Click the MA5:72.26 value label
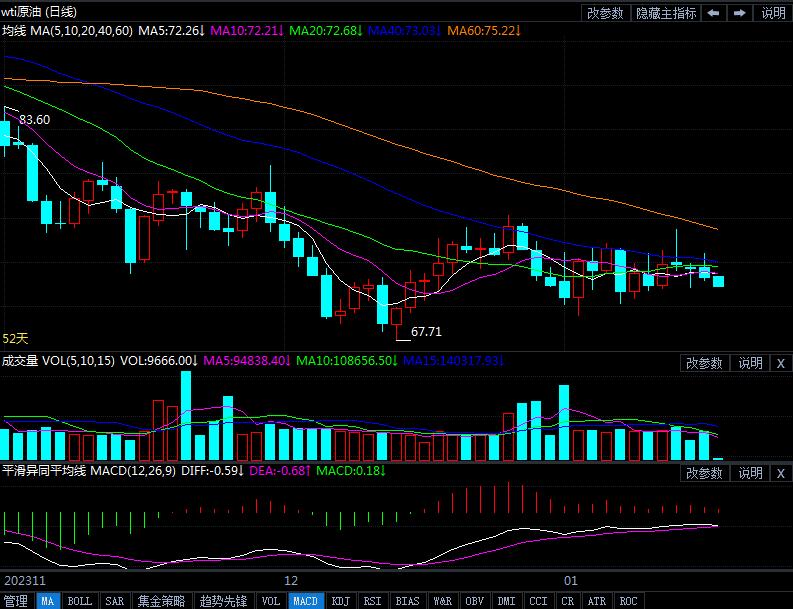This screenshot has height=609, width=793. (x=171, y=31)
